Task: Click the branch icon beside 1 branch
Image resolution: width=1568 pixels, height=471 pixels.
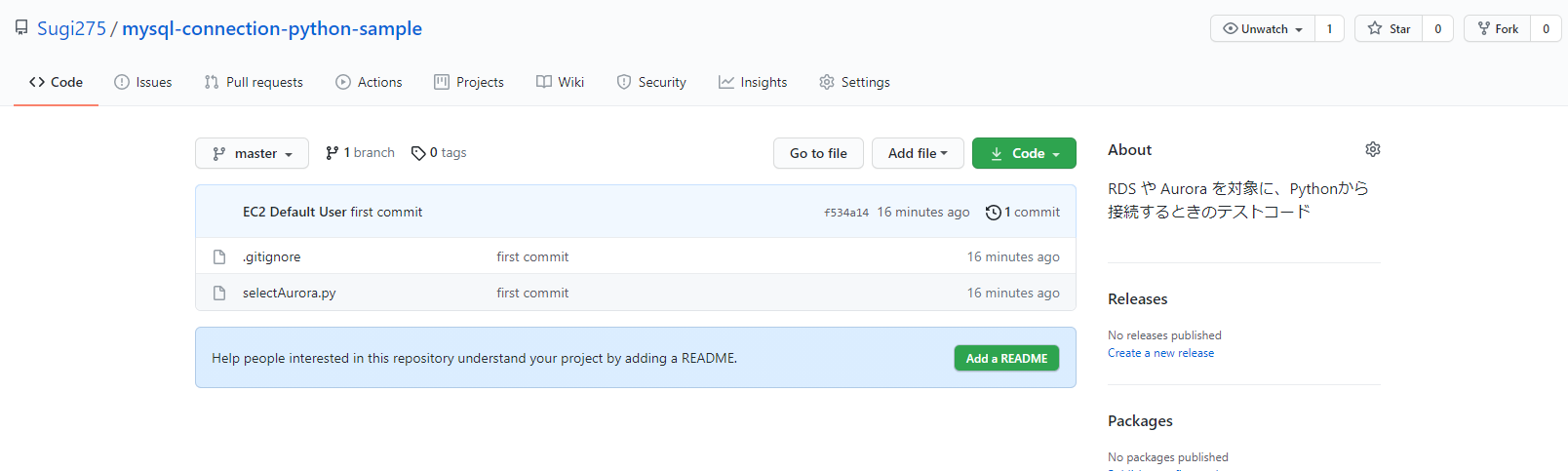Action: [x=333, y=153]
